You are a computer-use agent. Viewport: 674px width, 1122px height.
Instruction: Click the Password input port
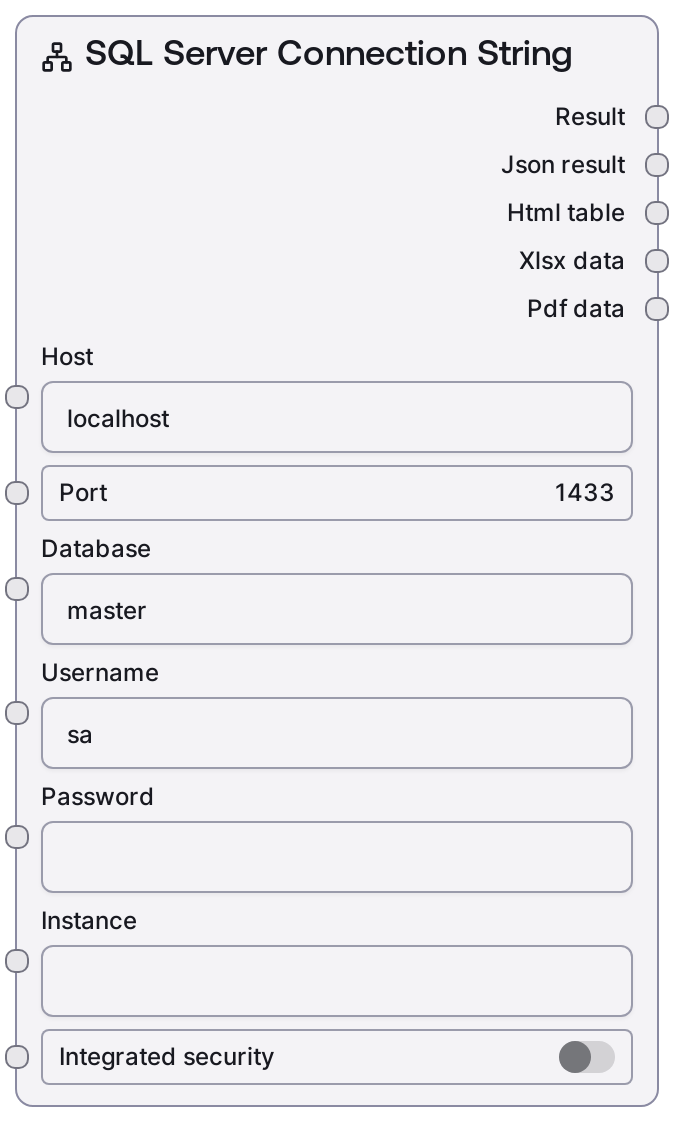(17, 837)
